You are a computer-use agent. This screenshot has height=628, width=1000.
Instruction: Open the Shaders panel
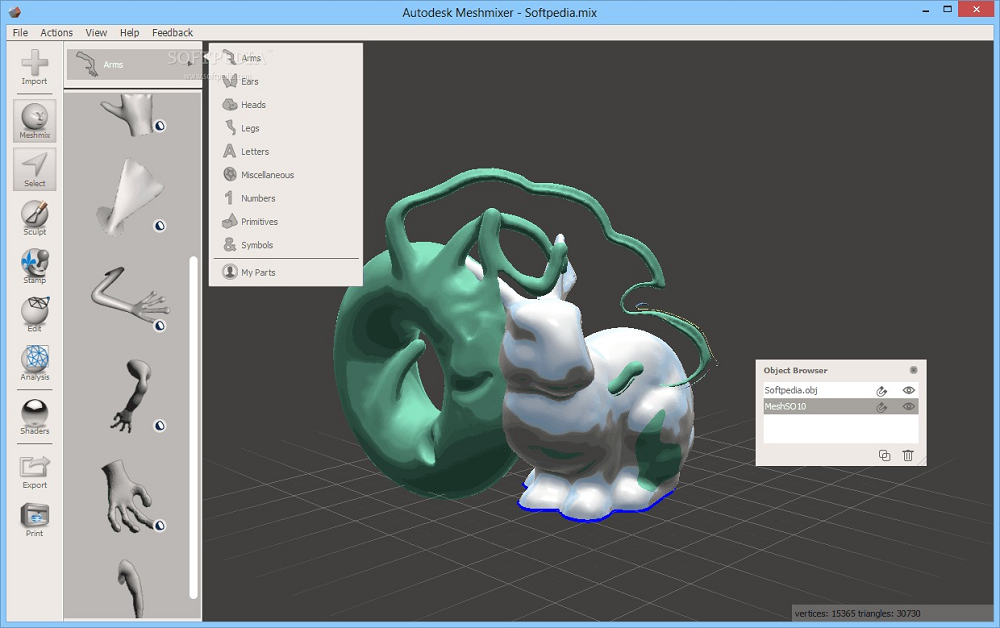(35, 415)
